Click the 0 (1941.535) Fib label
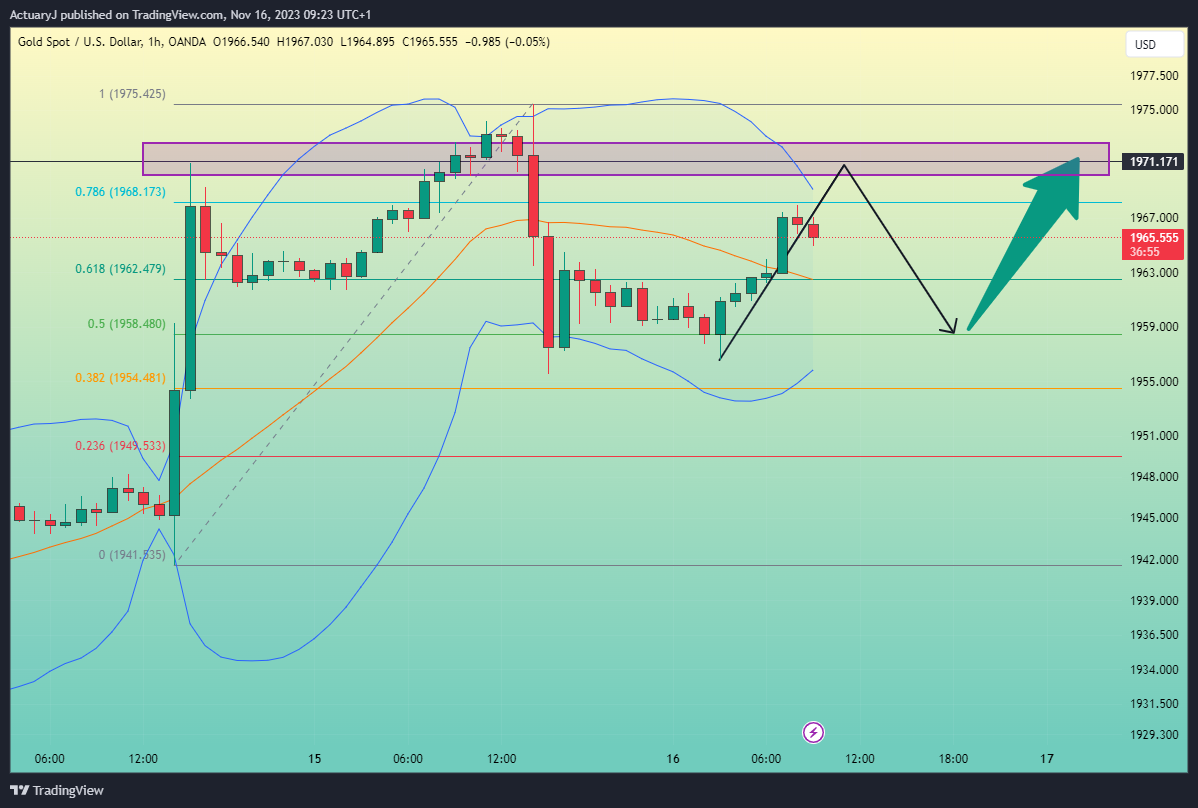Viewport: 1198px width, 808px height. point(132,554)
